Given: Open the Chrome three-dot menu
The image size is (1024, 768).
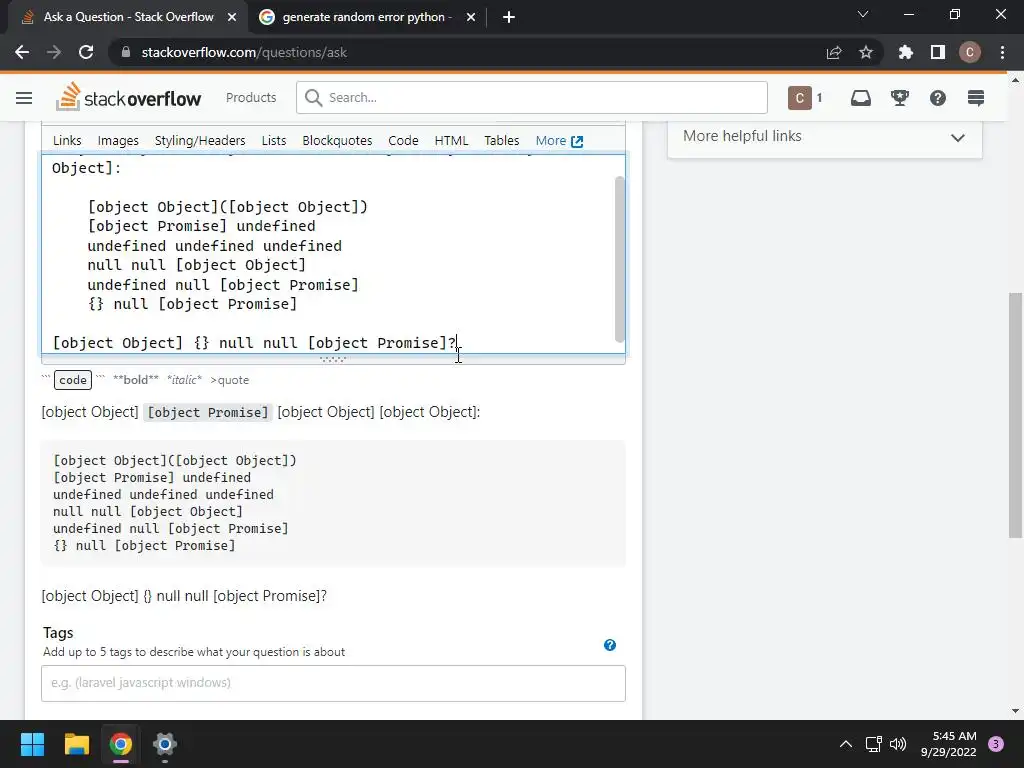Looking at the screenshot, I should pos(1002,52).
